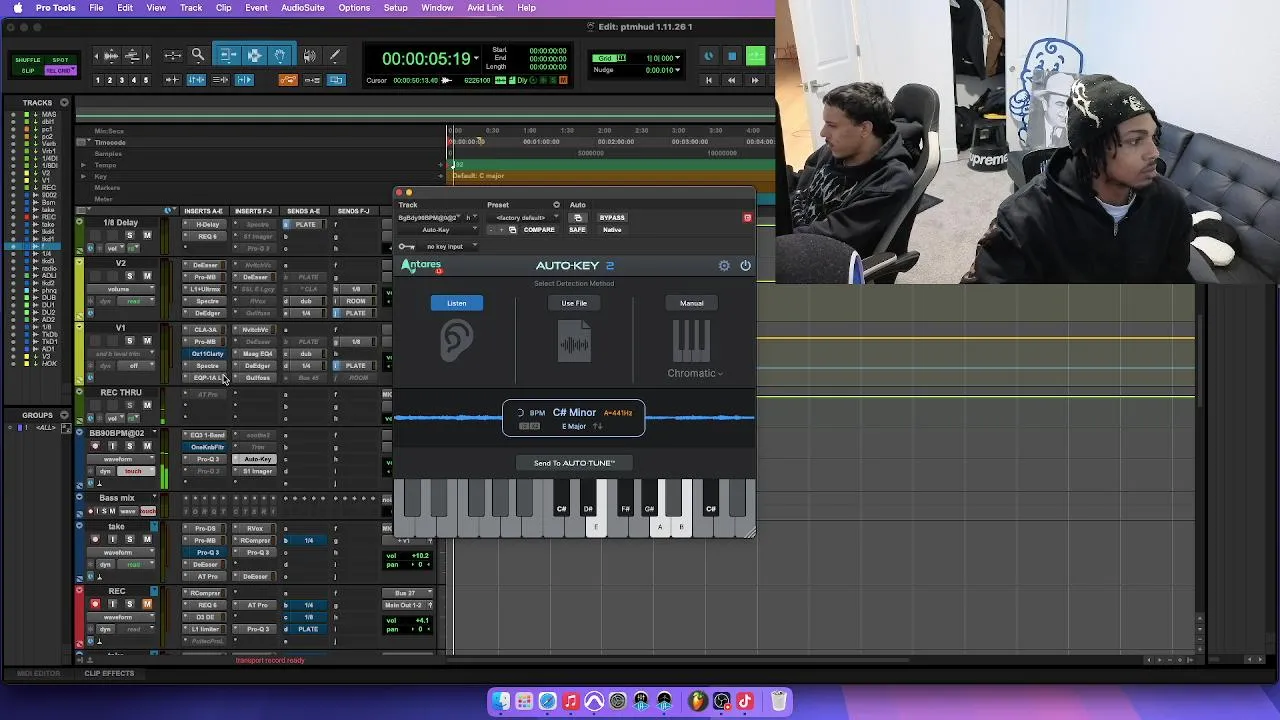Open the Avid Link menu

(485, 8)
